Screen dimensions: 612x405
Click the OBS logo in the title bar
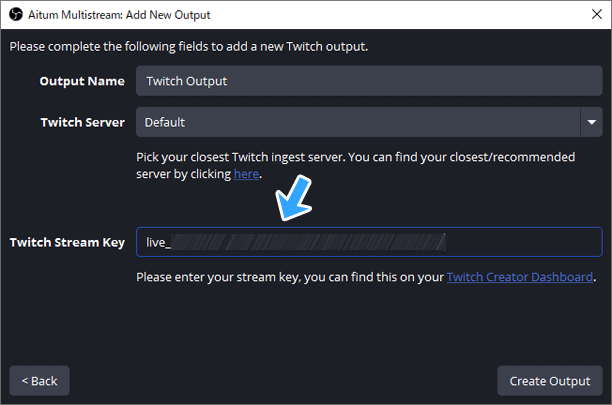click(16, 15)
